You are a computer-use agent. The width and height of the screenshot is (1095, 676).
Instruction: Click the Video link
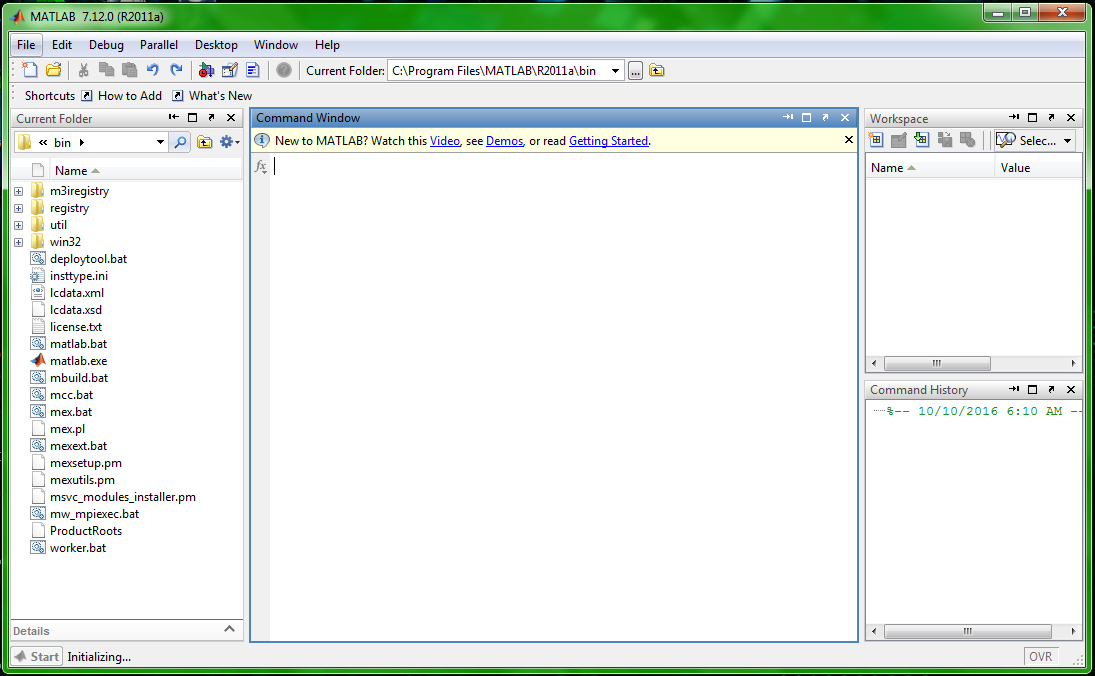[x=445, y=140]
